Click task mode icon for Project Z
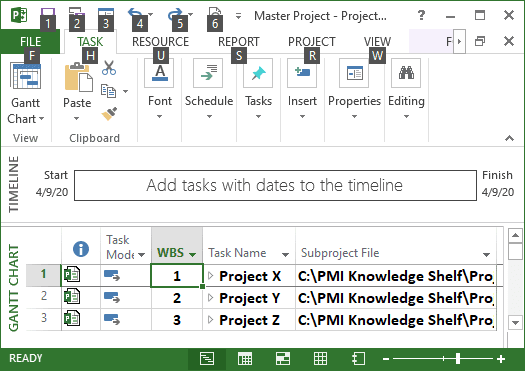This screenshot has height=371, width=525. point(112,319)
